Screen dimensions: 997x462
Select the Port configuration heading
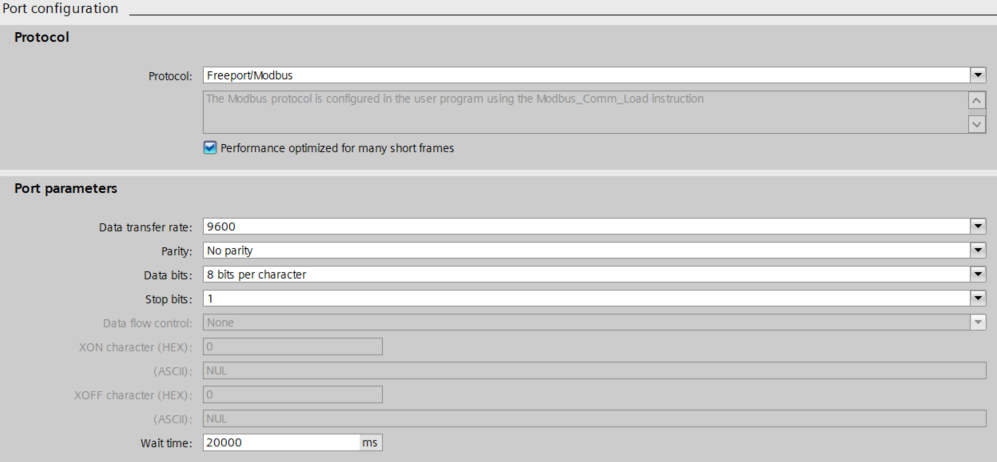[x=60, y=8]
